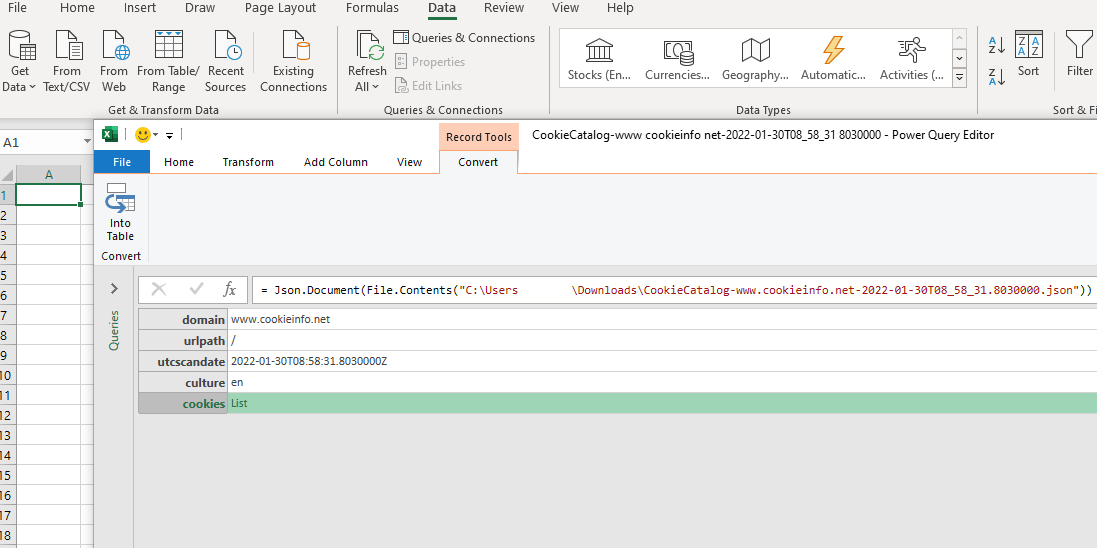Open Recent Sources
This screenshot has width=1097, height=548.
[x=225, y=62]
